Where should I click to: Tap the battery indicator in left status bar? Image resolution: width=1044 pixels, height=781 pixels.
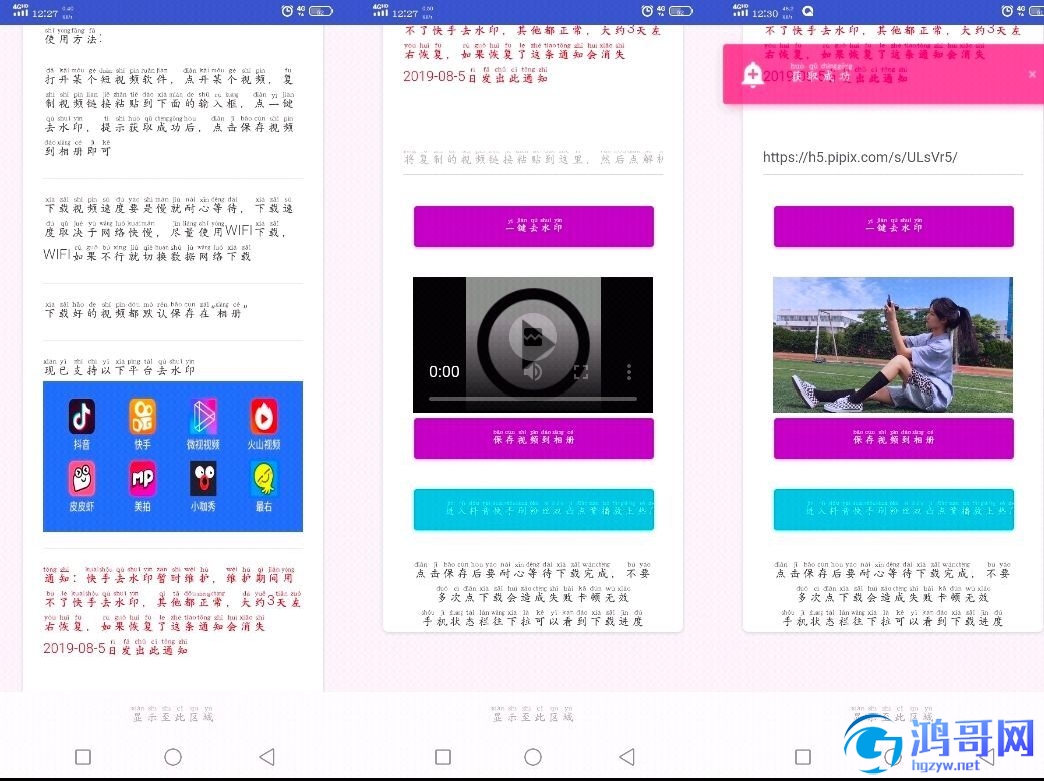pos(321,11)
